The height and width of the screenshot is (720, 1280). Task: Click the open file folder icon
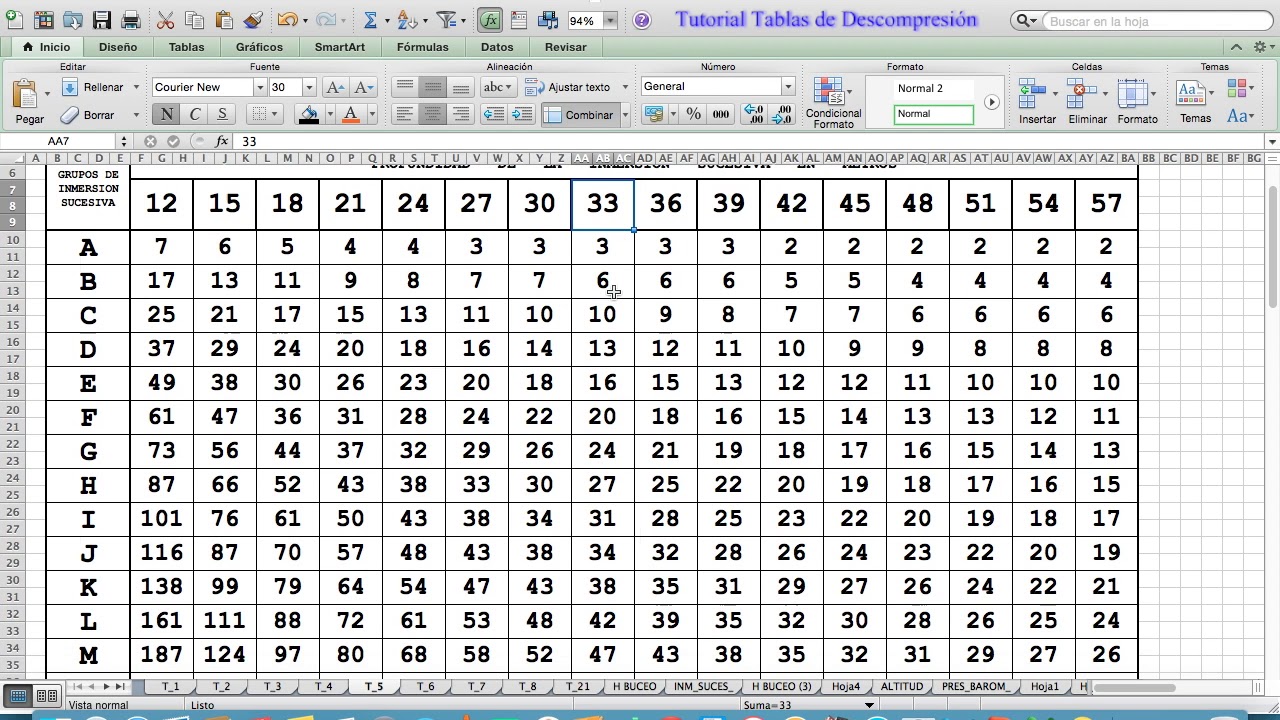pos(72,20)
